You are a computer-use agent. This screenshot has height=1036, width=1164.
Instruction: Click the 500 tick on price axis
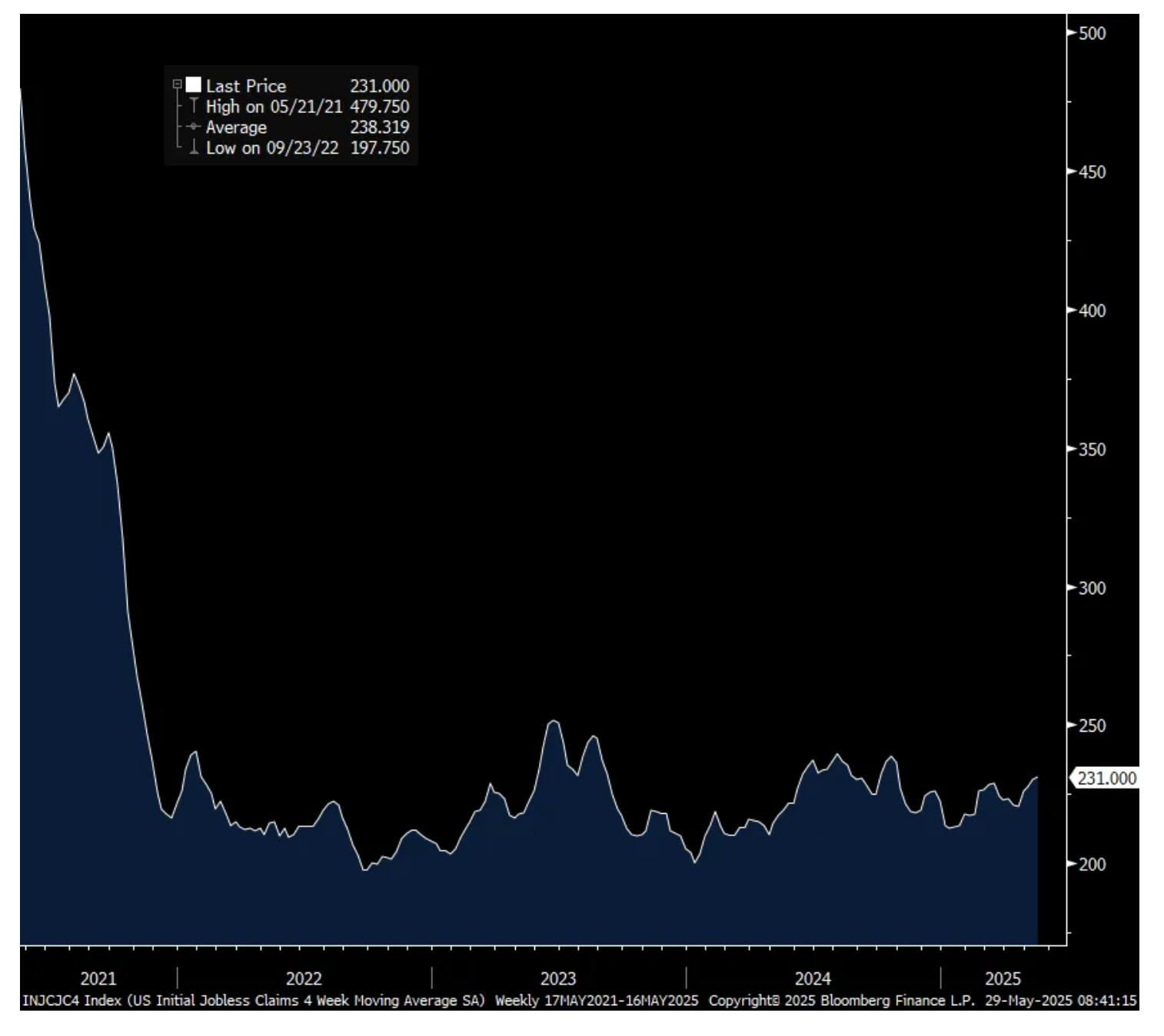point(1092,33)
